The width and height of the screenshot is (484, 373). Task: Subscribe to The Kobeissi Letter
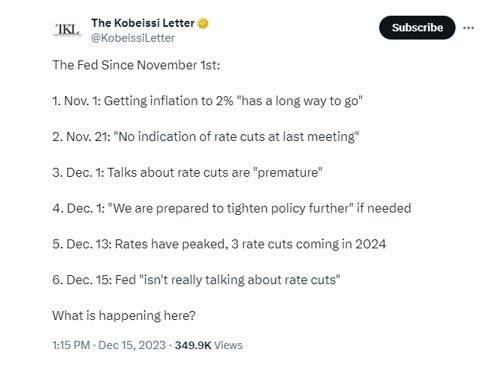[417, 28]
